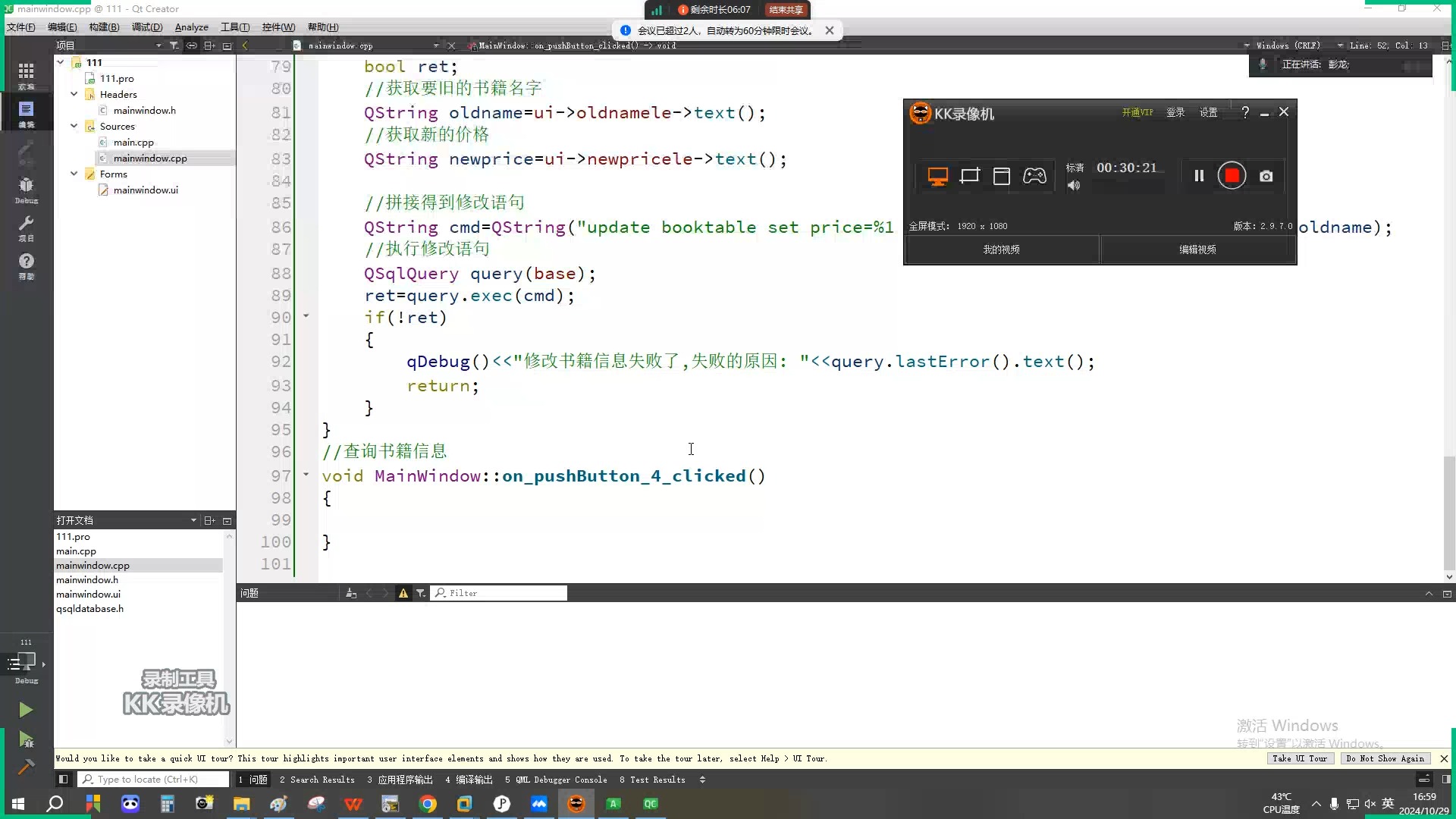Open the 工具(T) menu
1456x819 pixels.
[x=235, y=27]
